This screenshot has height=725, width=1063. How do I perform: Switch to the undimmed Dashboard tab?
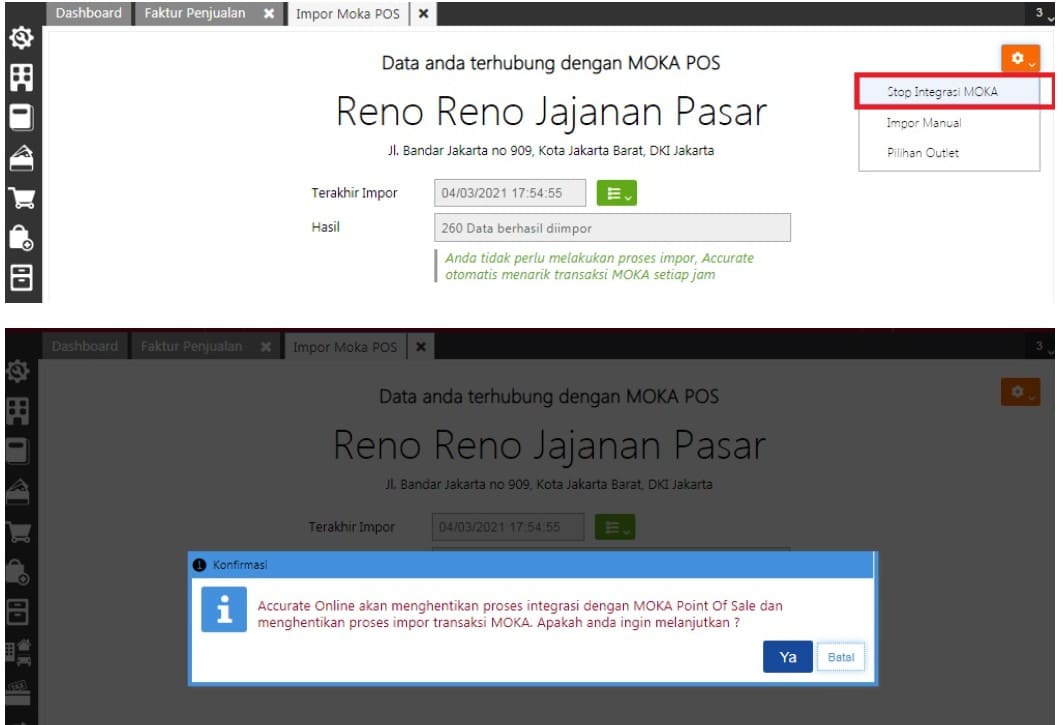89,14
